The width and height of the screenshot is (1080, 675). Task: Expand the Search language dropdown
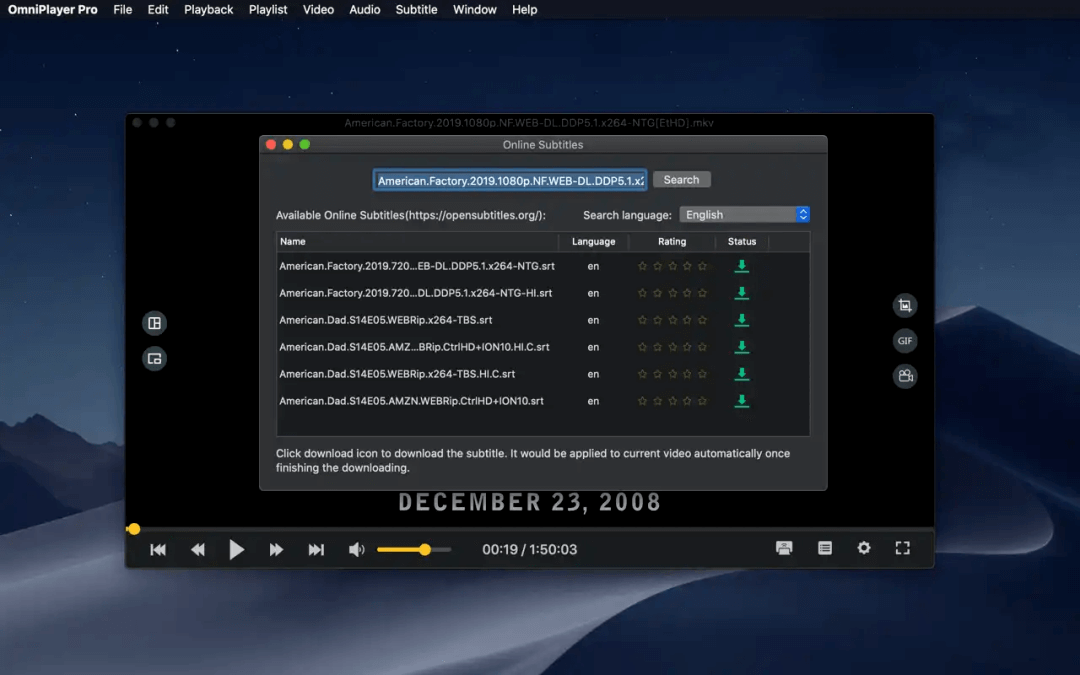point(744,215)
